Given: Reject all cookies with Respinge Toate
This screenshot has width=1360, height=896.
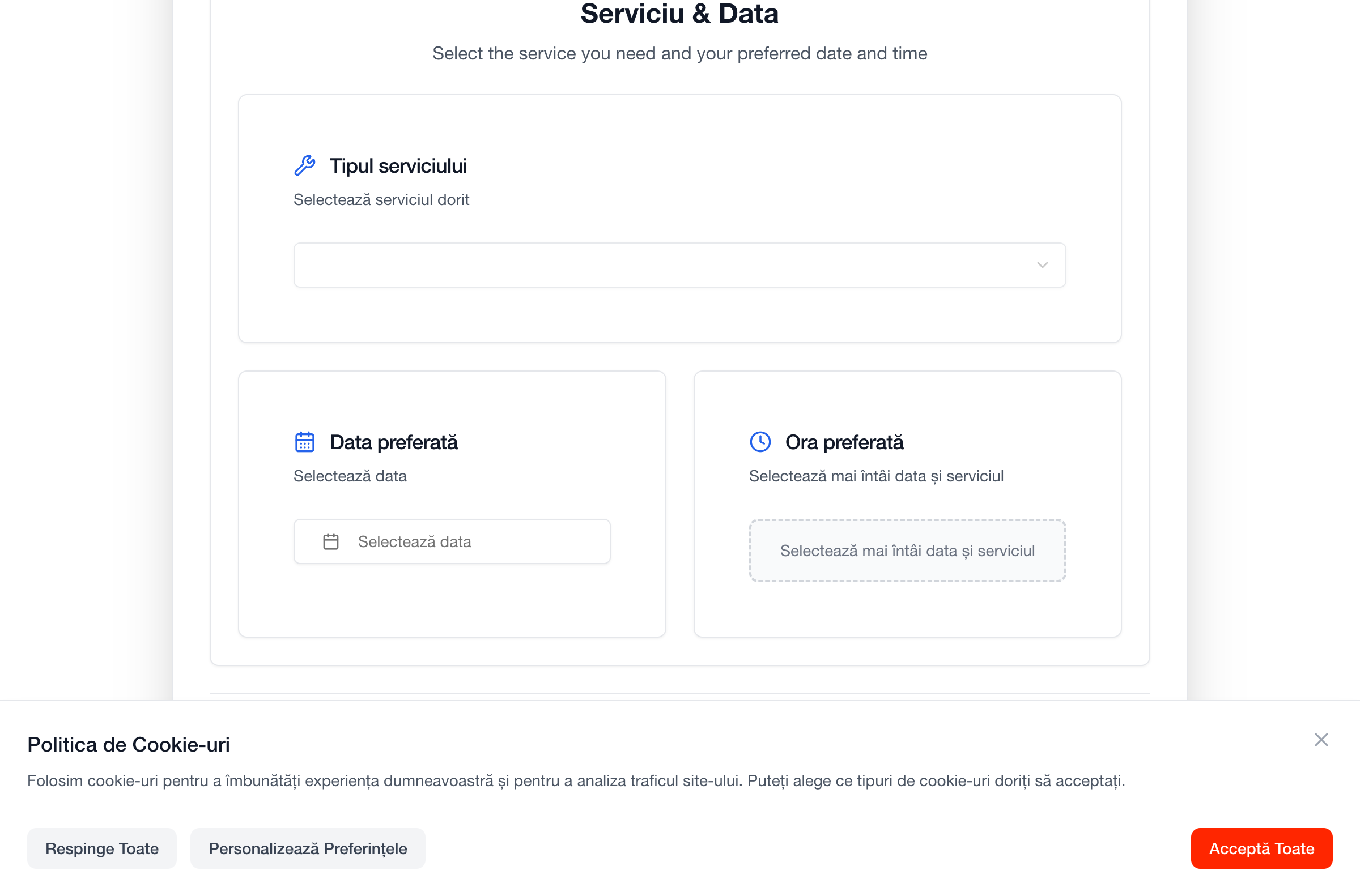Looking at the screenshot, I should pos(102,848).
